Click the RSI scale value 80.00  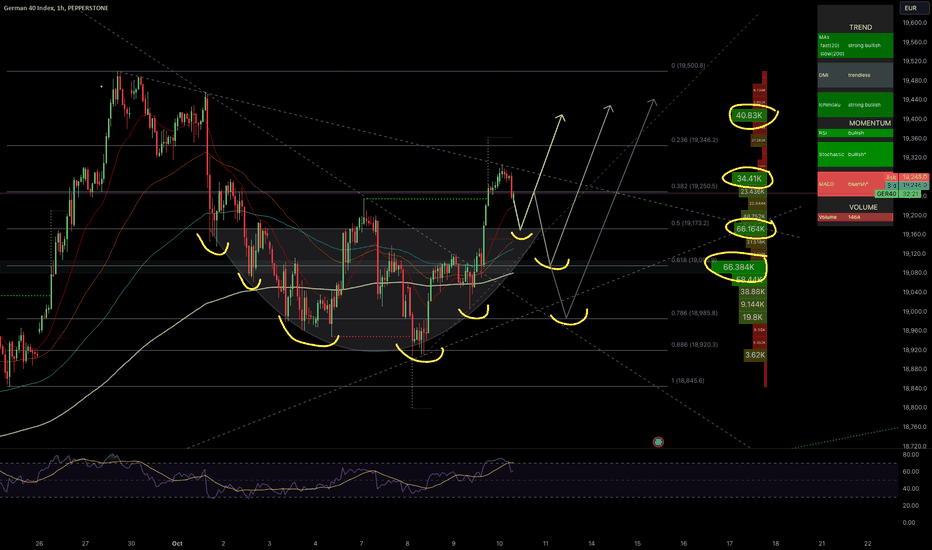[910, 454]
